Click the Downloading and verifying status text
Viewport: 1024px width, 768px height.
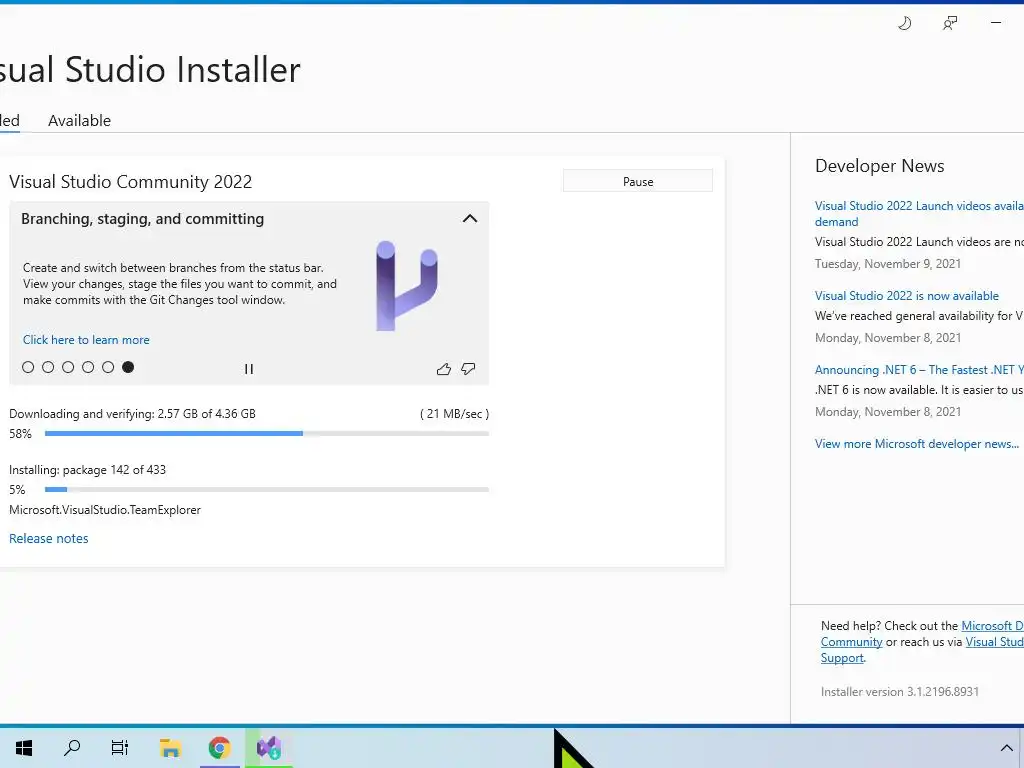[x=133, y=414]
